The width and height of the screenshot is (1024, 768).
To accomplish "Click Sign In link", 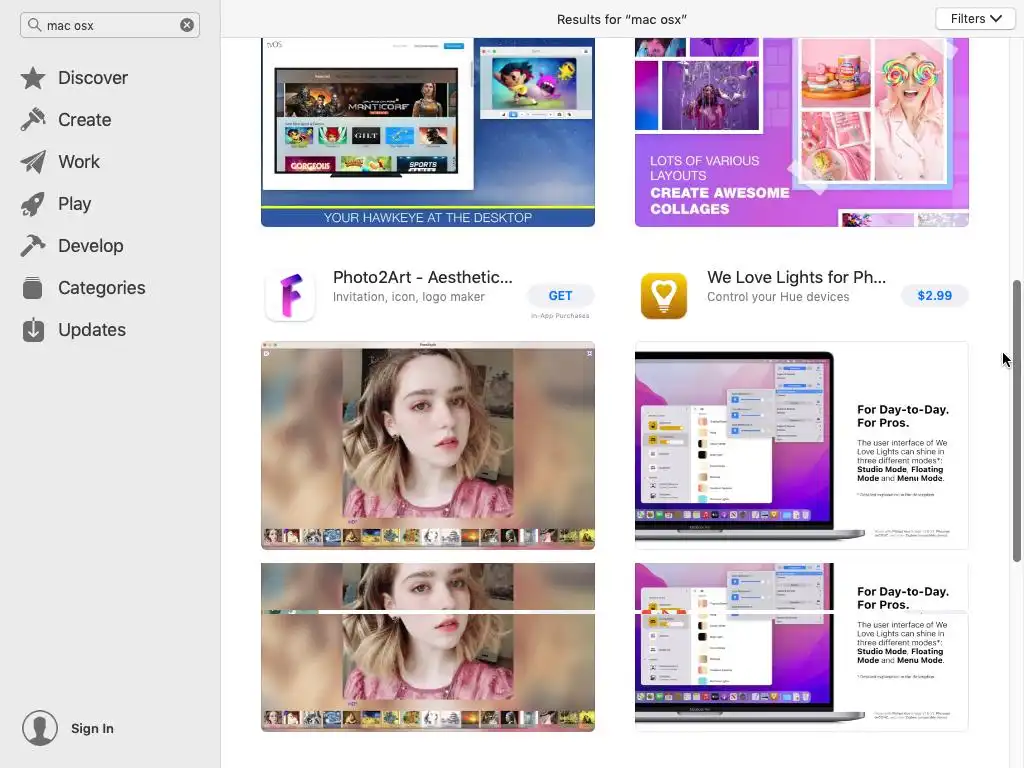I will tap(92, 728).
